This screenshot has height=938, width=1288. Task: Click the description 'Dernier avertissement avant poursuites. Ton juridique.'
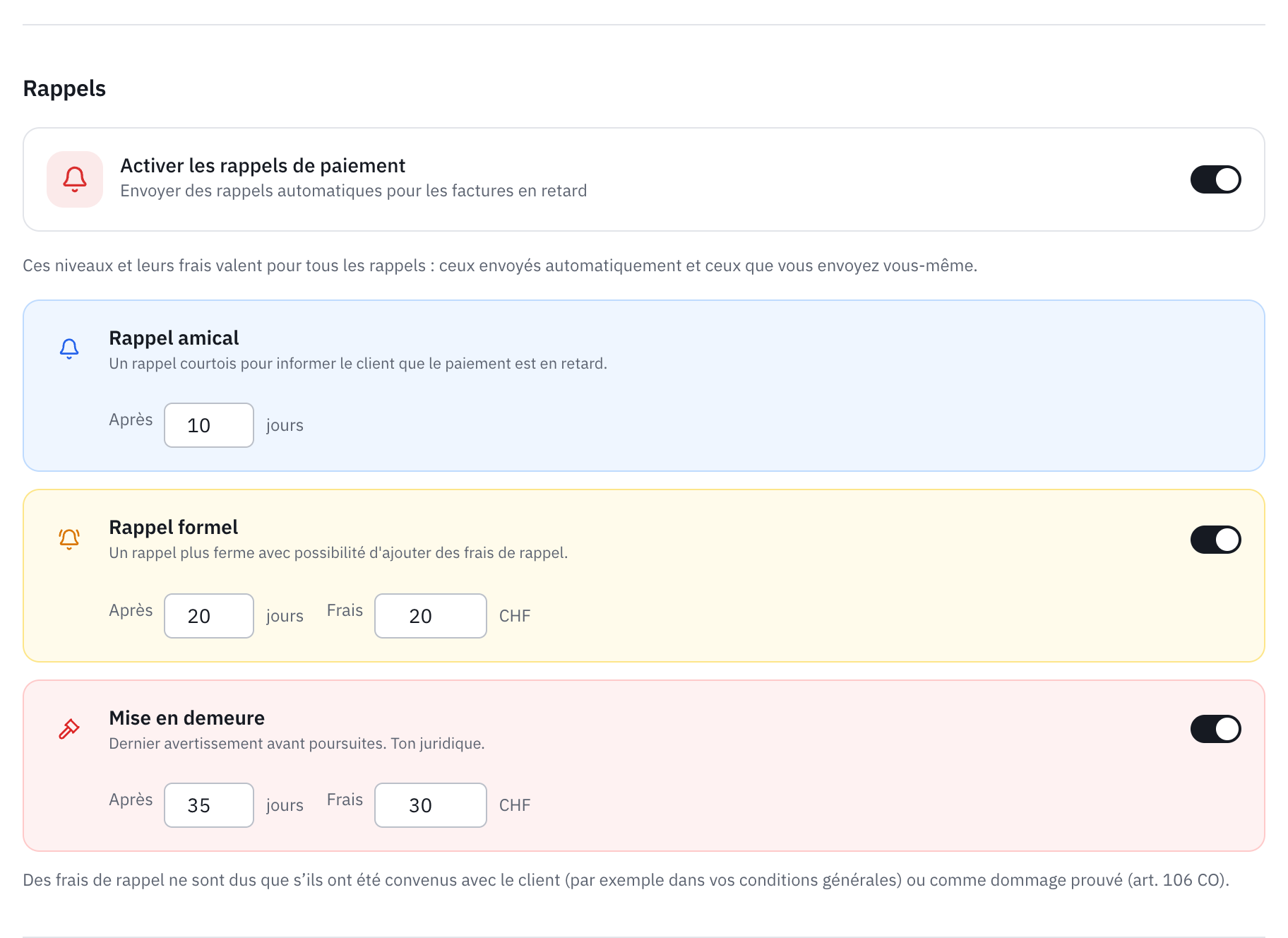[x=297, y=744]
